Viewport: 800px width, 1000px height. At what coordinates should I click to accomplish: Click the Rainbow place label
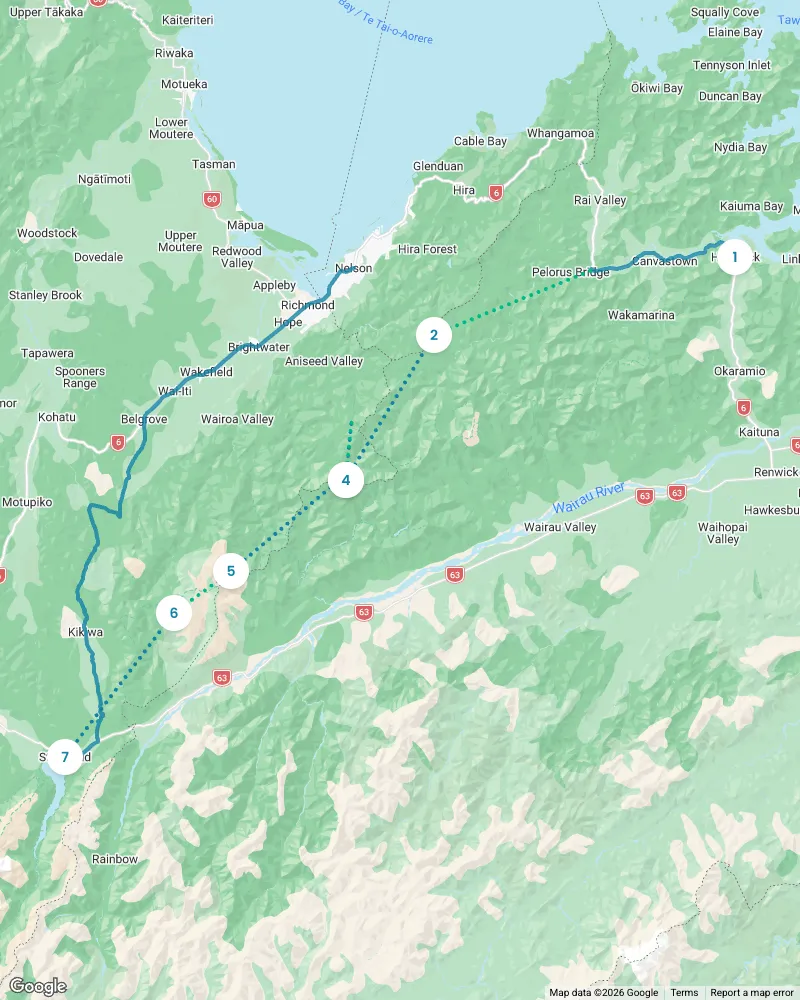(115, 859)
